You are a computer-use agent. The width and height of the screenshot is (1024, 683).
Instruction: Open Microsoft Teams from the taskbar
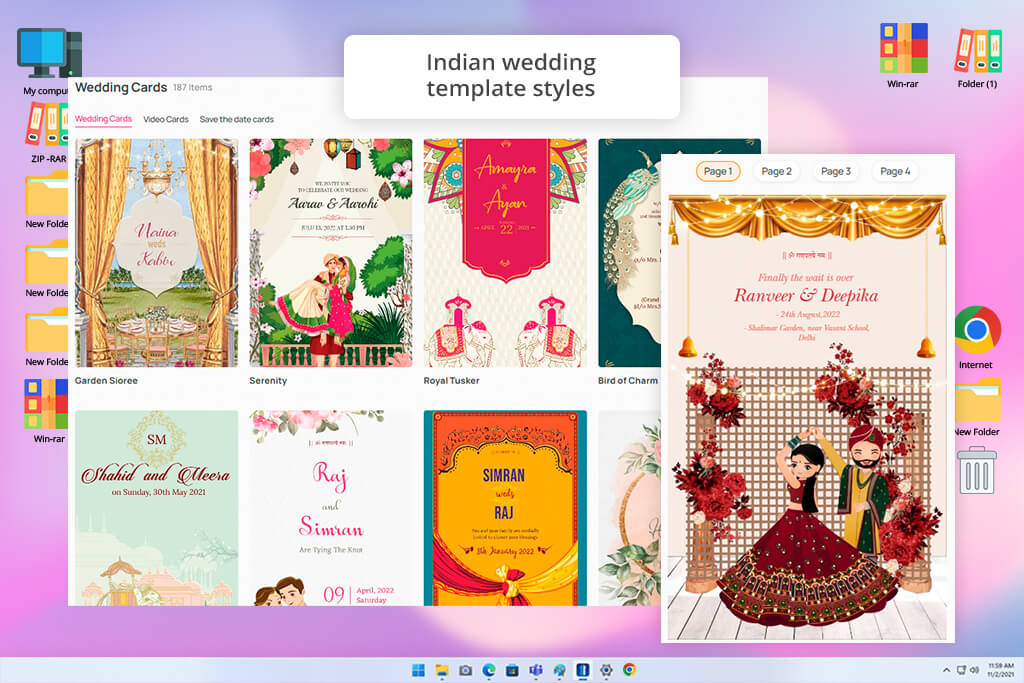pyautogui.click(x=536, y=670)
